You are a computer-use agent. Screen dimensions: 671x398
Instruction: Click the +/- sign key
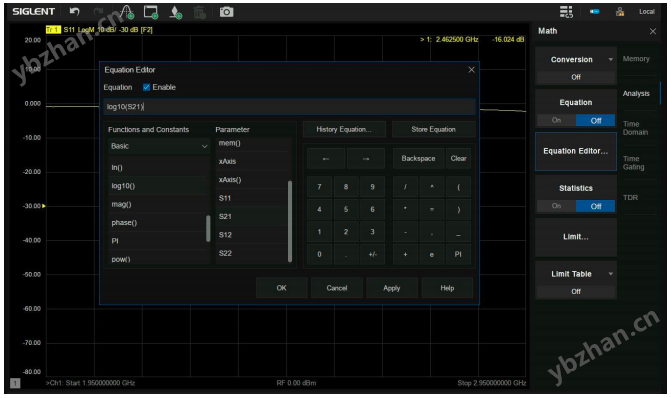tap(372, 255)
